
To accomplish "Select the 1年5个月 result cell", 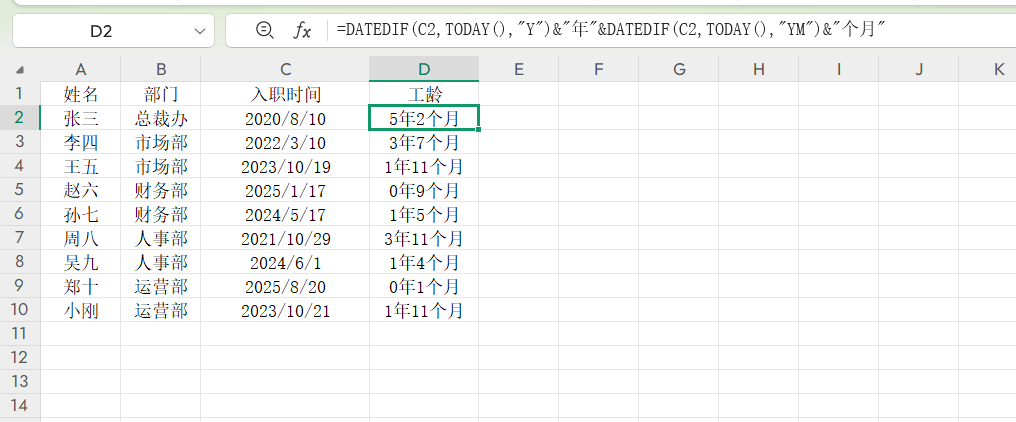I will [424, 214].
